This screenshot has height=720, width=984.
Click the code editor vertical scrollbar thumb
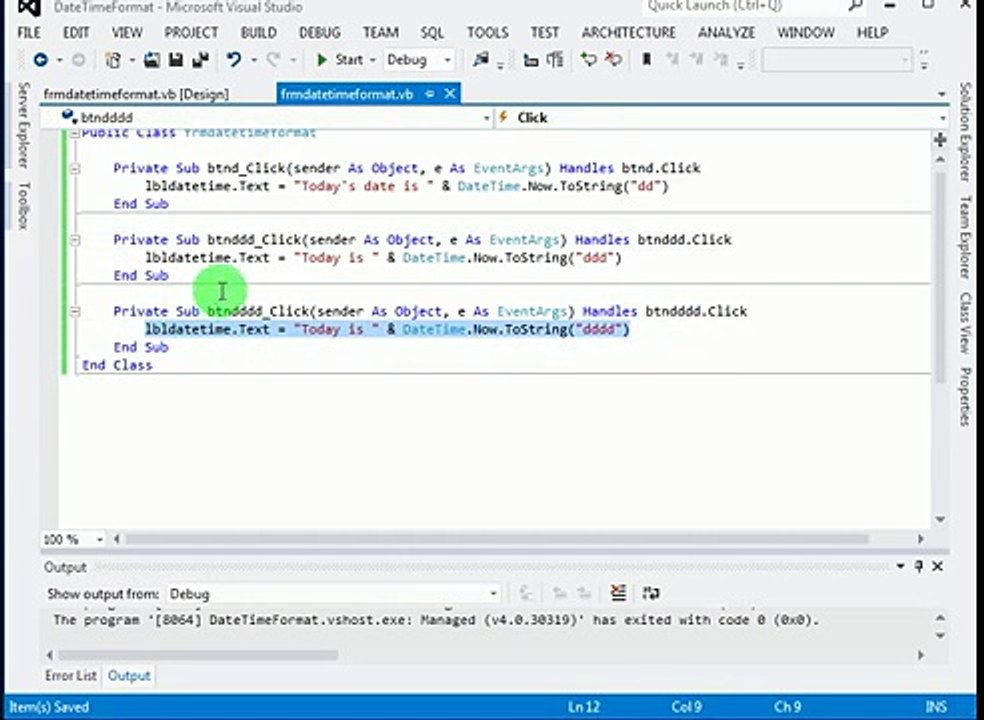[940, 276]
